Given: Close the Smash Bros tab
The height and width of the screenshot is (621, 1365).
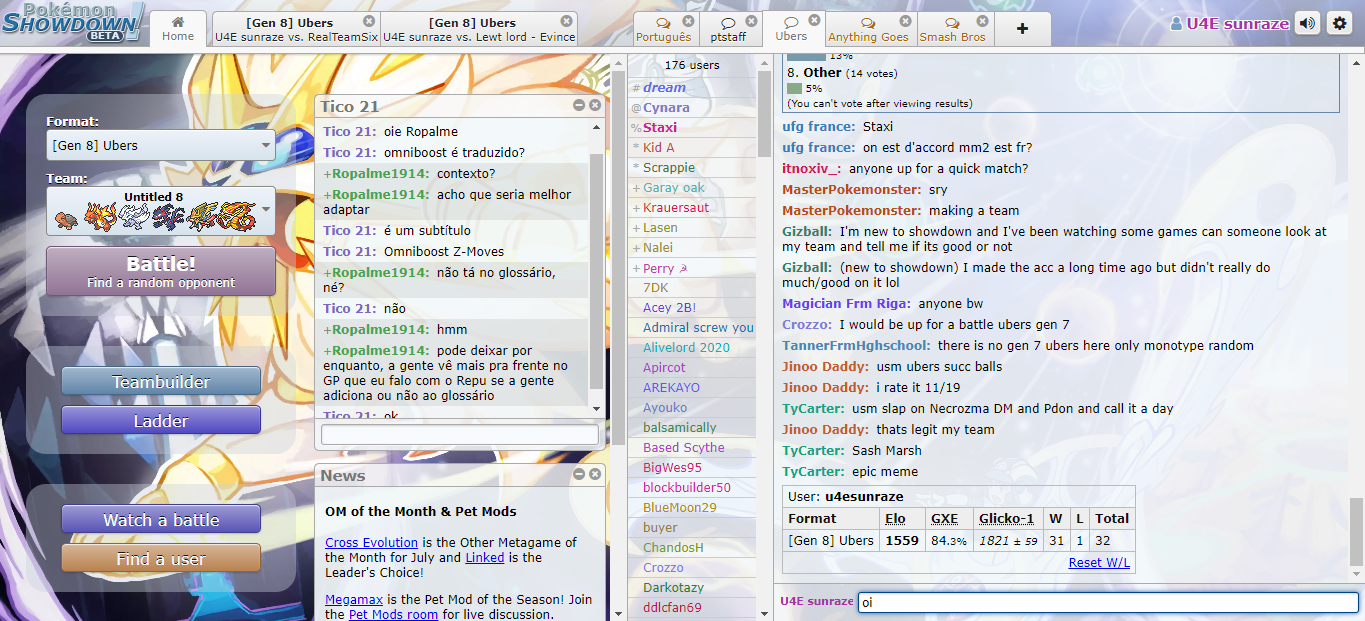Looking at the screenshot, I should coord(983,21).
